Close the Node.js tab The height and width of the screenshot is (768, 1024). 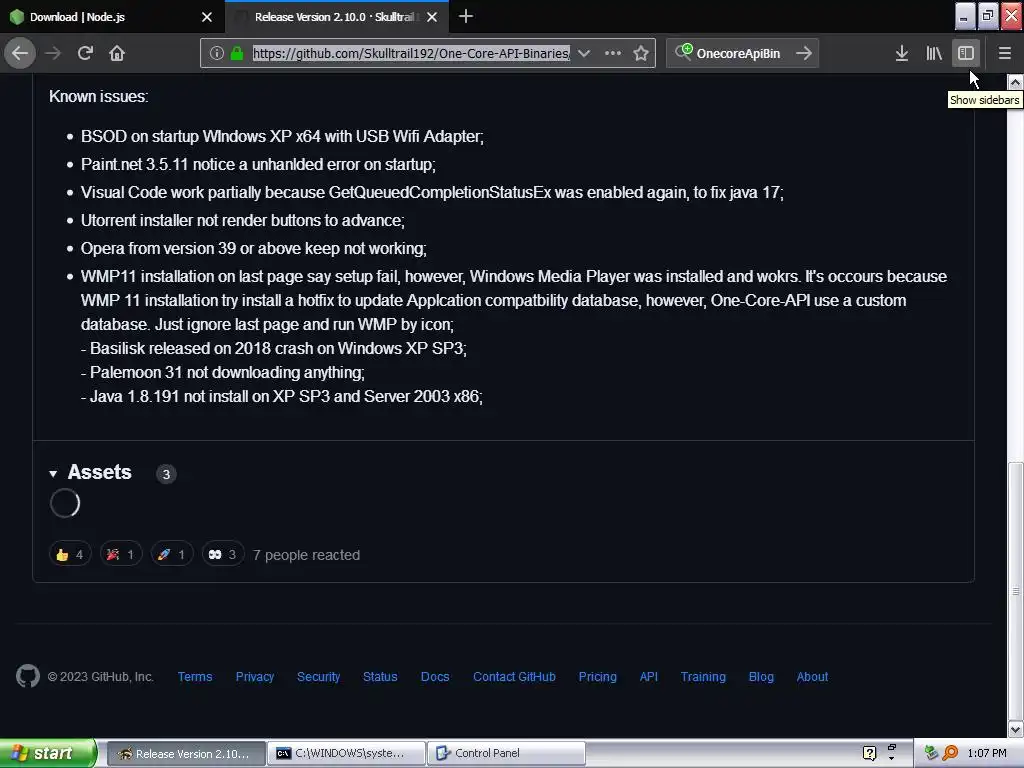tap(207, 17)
